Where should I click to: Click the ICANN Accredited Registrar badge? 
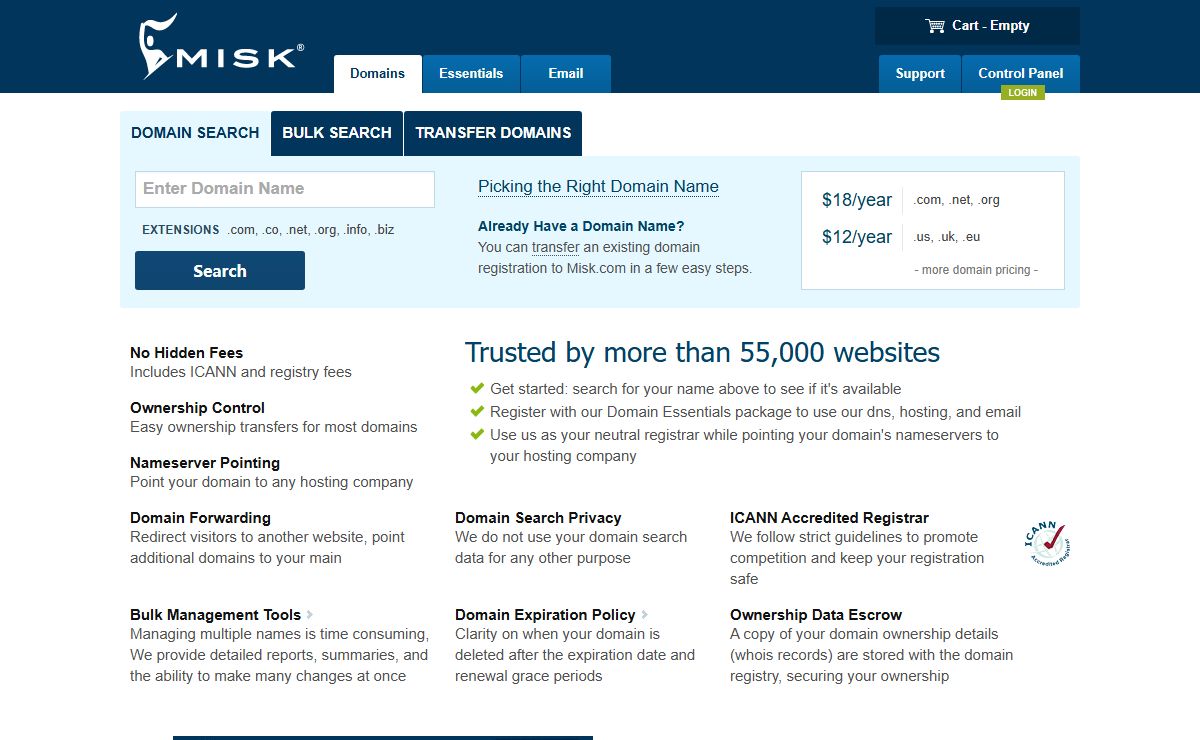pyautogui.click(x=1046, y=543)
